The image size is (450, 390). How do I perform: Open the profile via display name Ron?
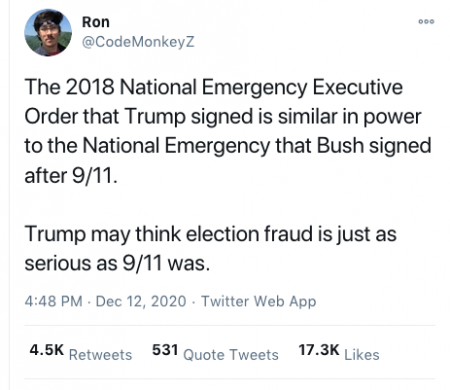[x=96, y=22]
